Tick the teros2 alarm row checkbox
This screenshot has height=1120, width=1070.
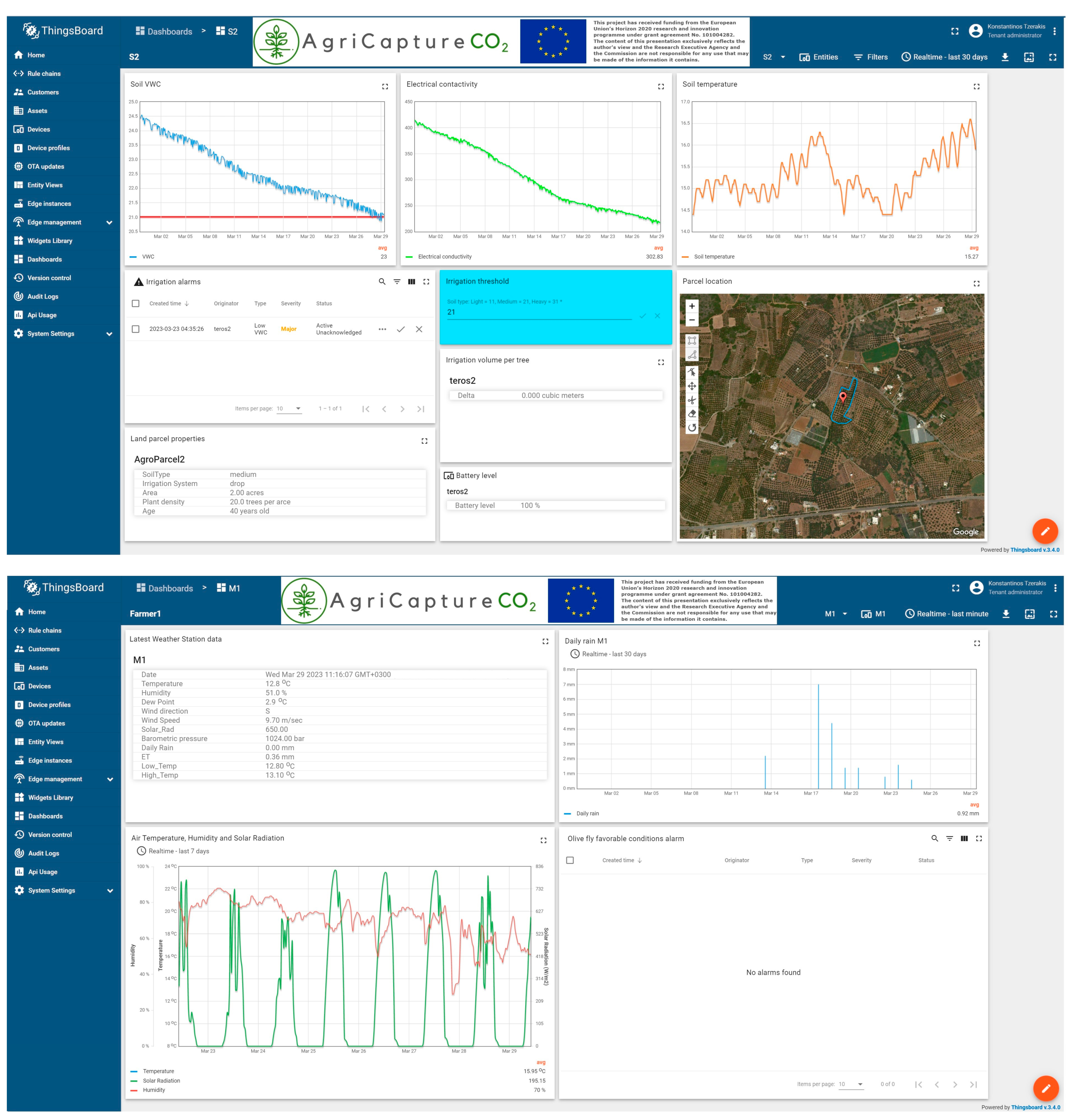tap(136, 329)
